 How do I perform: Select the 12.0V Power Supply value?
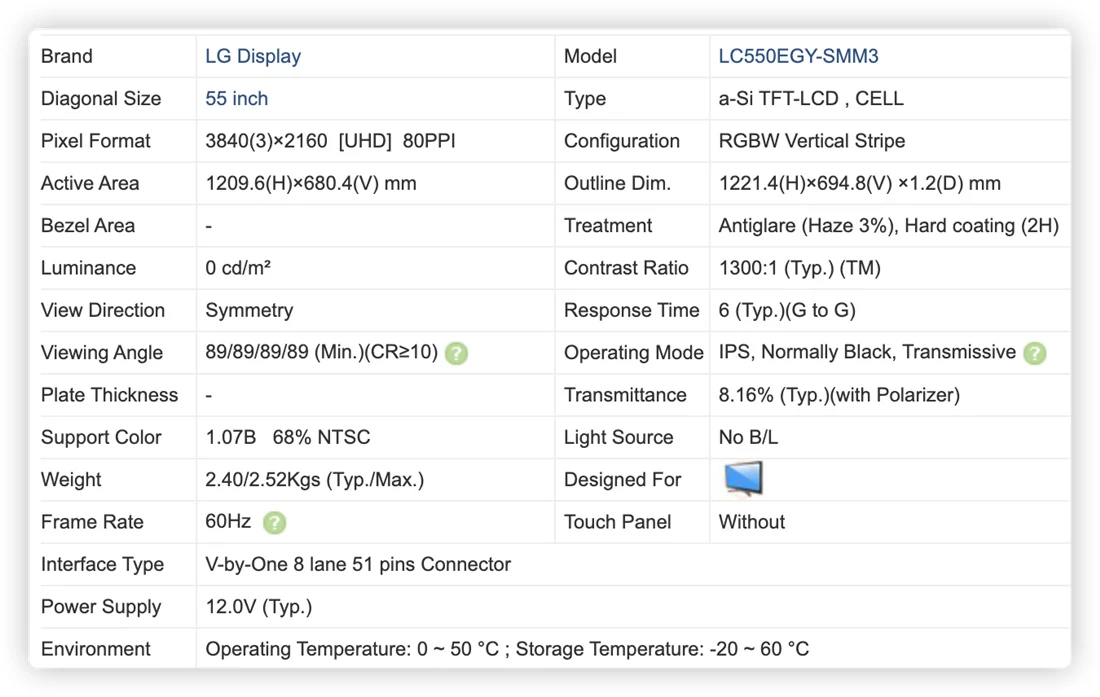(x=258, y=607)
